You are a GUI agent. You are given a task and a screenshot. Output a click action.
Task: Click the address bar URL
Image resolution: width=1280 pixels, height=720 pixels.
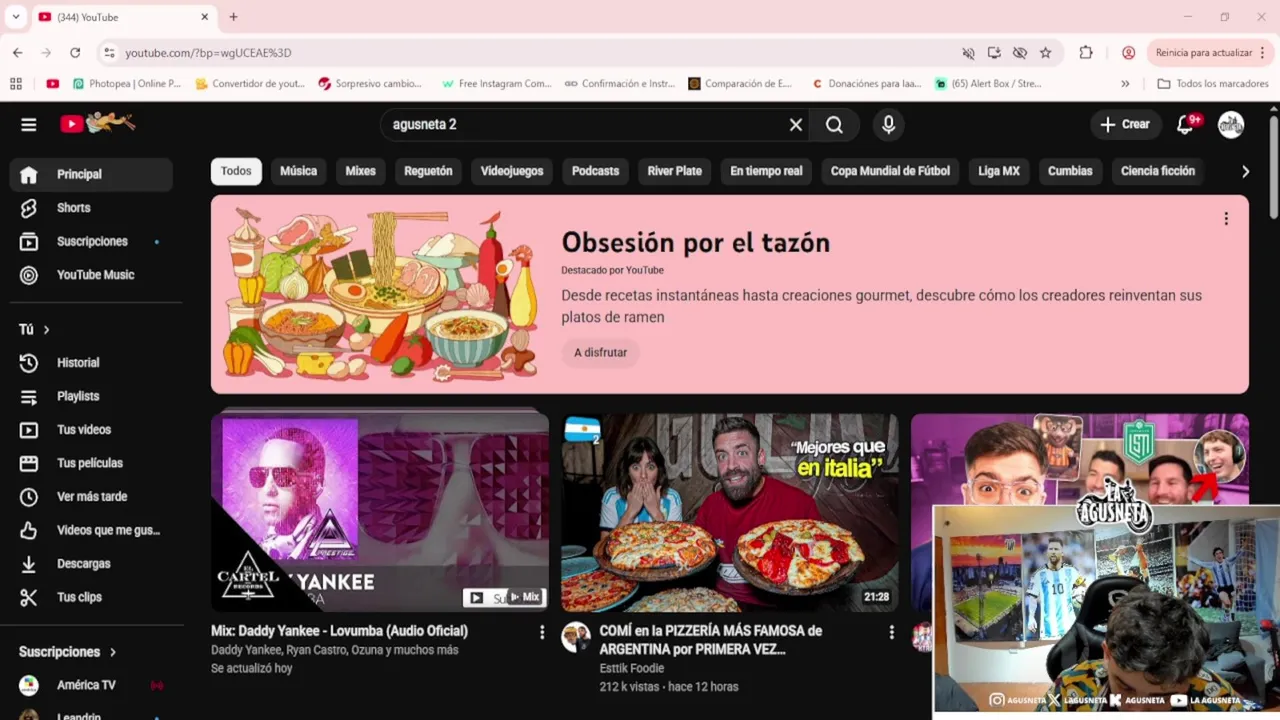tap(208, 53)
